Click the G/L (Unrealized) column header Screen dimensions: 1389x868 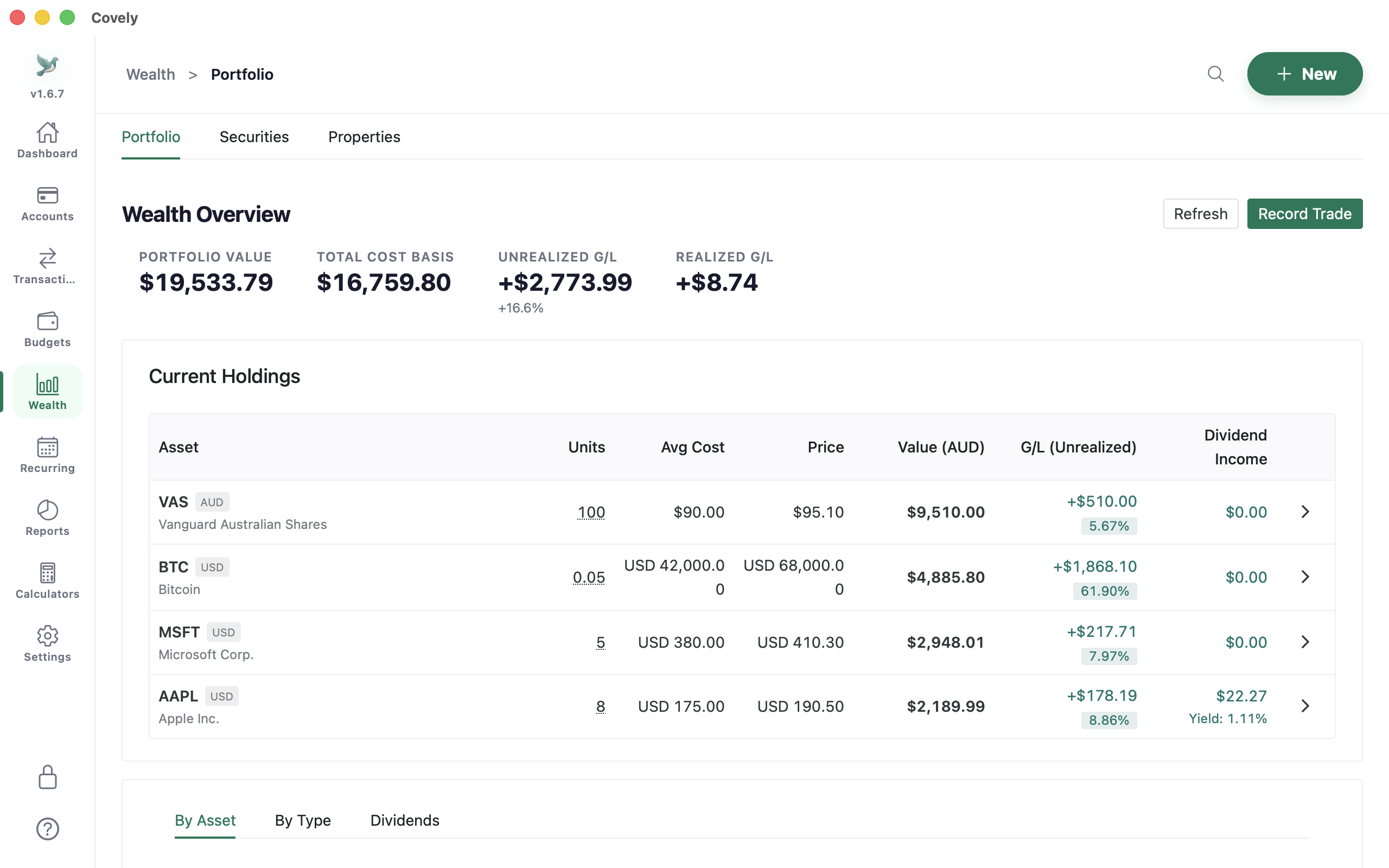click(x=1078, y=447)
